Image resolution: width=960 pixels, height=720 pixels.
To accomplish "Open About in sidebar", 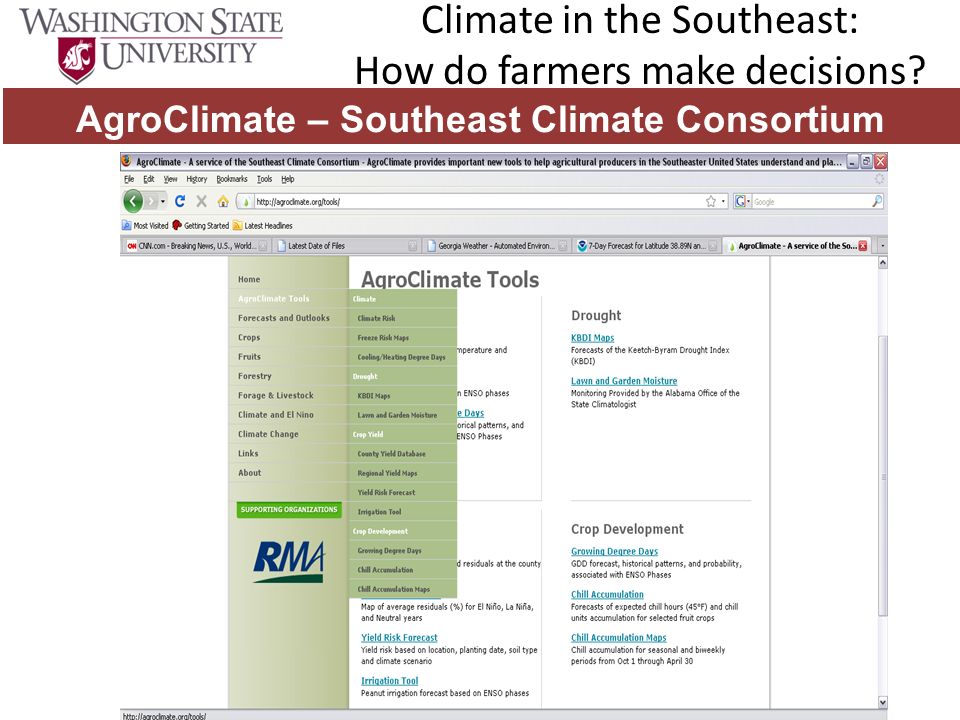I will 249,473.
